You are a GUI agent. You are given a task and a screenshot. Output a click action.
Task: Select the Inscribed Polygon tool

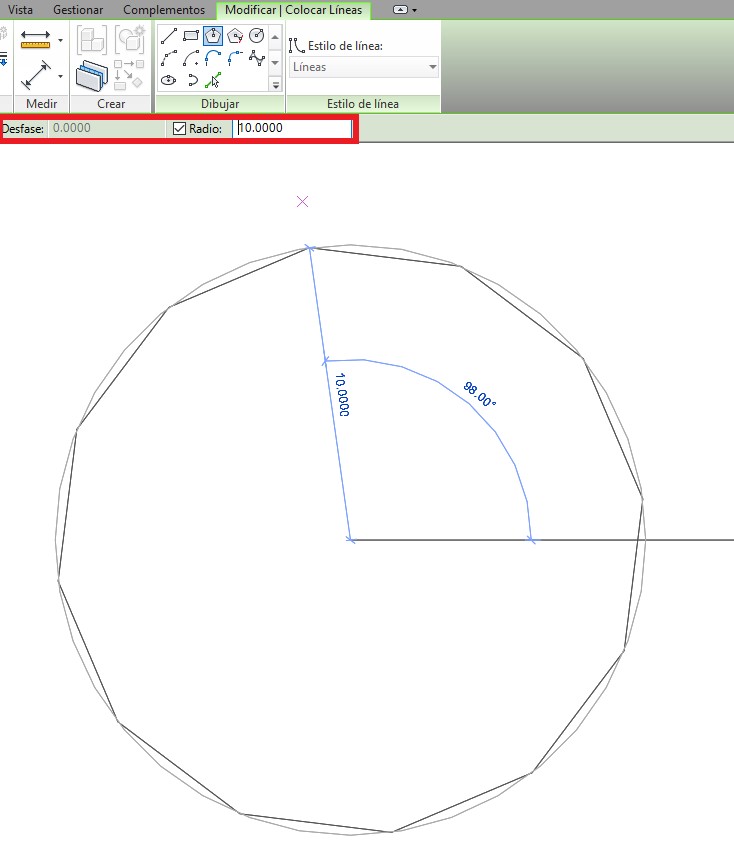pos(213,36)
